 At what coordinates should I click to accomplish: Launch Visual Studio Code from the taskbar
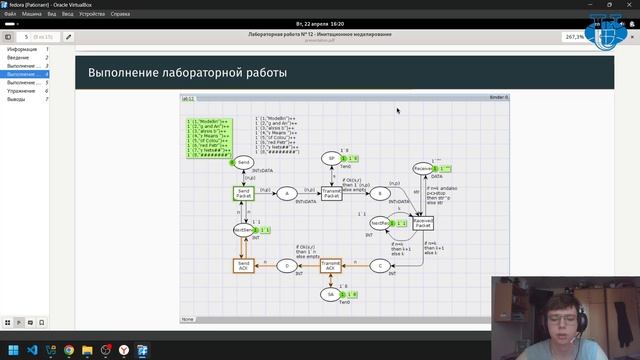(32, 350)
